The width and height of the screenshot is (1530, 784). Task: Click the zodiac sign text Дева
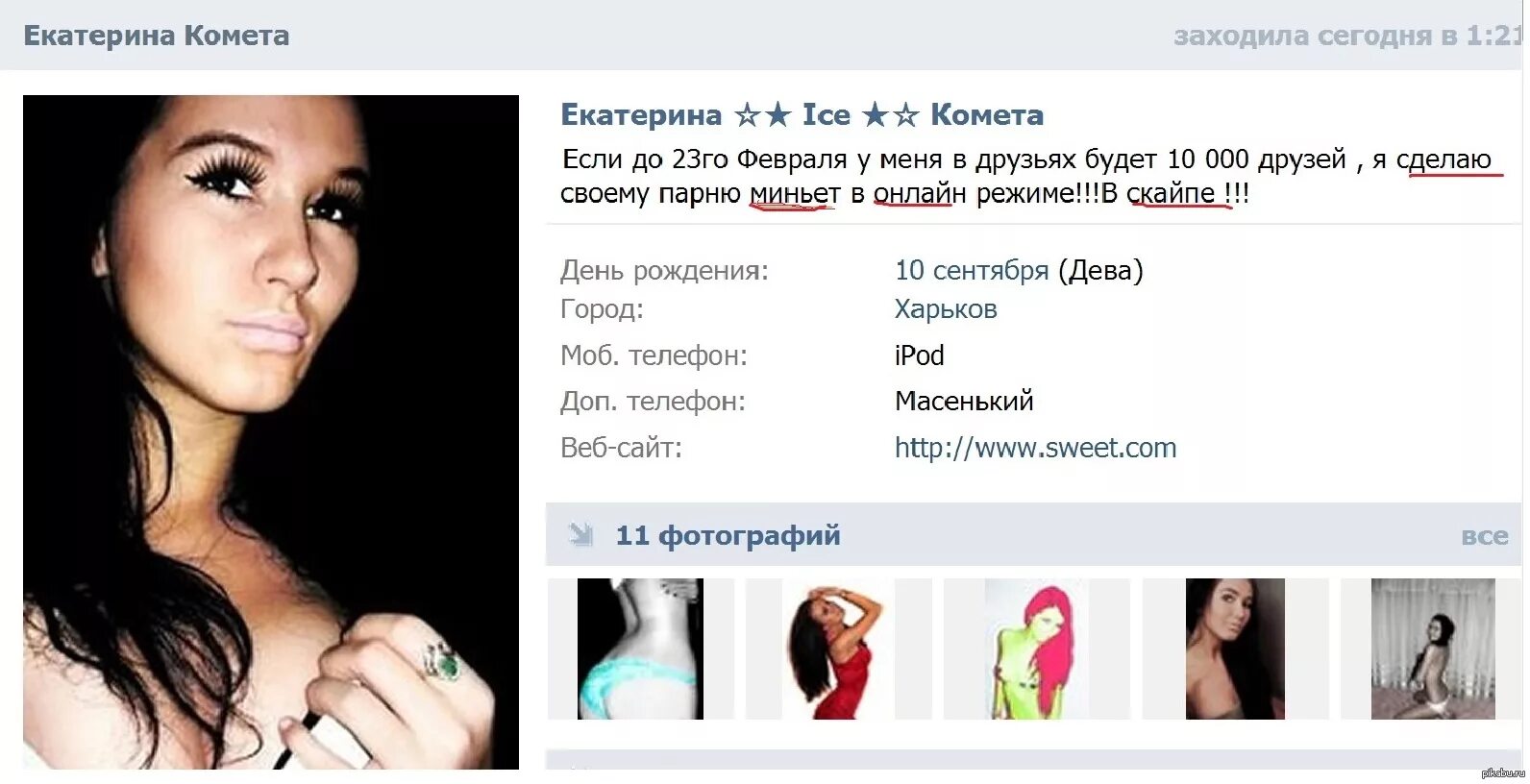(1100, 270)
